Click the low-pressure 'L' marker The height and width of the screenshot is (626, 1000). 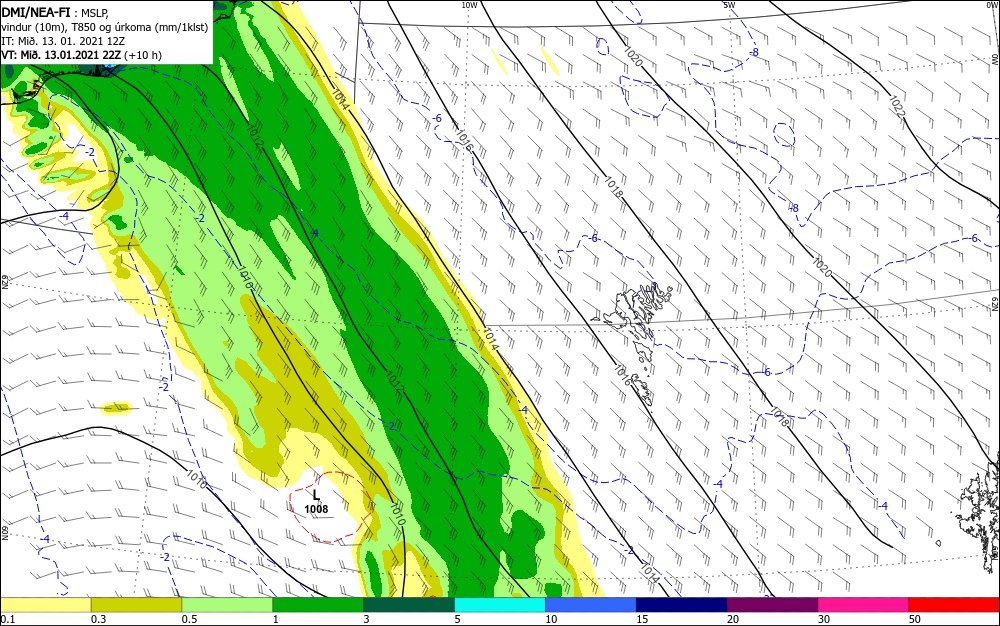pos(316,495)
